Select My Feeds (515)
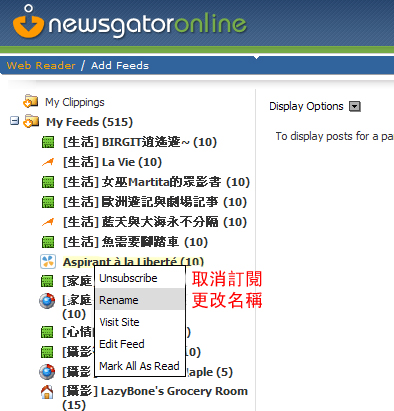This screenshot has width=394, height=411. pos(89,122)
